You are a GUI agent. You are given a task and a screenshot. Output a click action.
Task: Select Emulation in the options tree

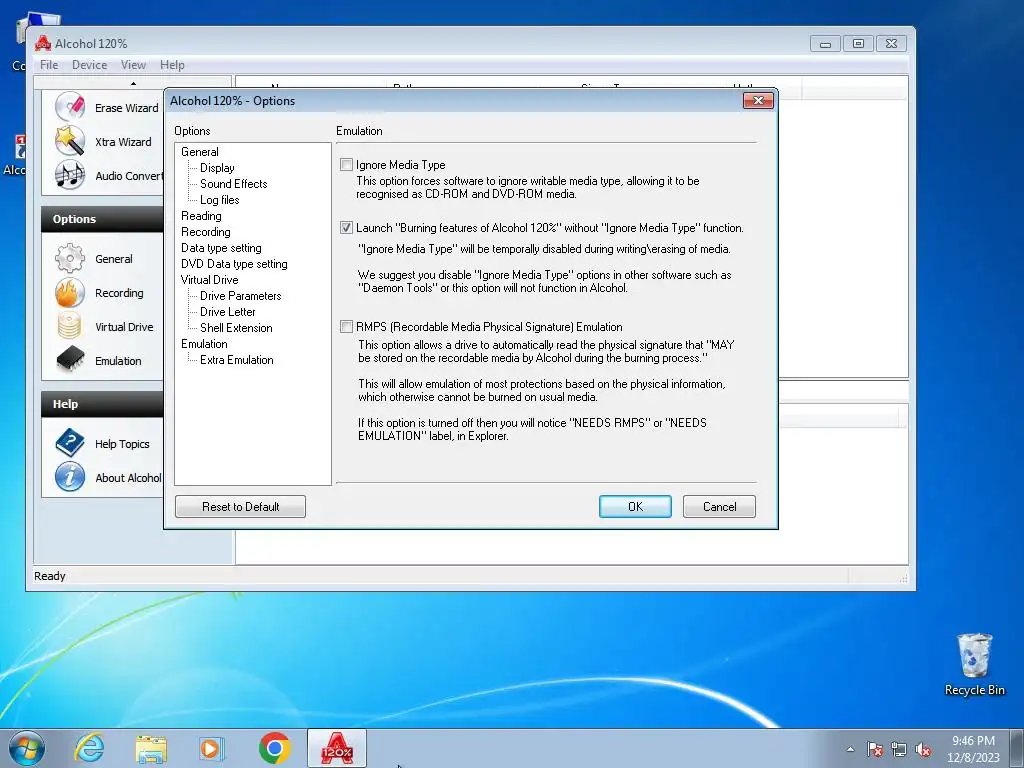tap(204, 344)
